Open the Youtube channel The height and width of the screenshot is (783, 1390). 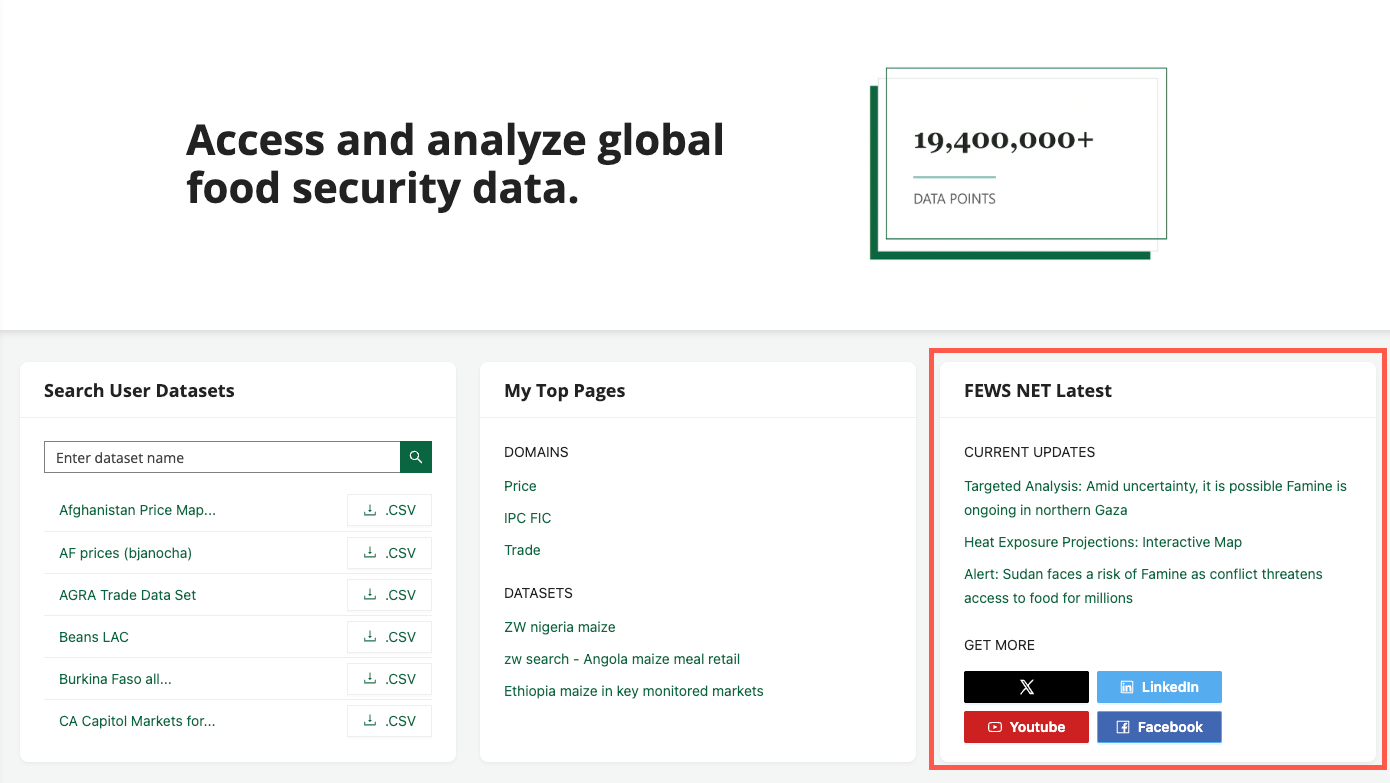click(x=1026, y=727)
